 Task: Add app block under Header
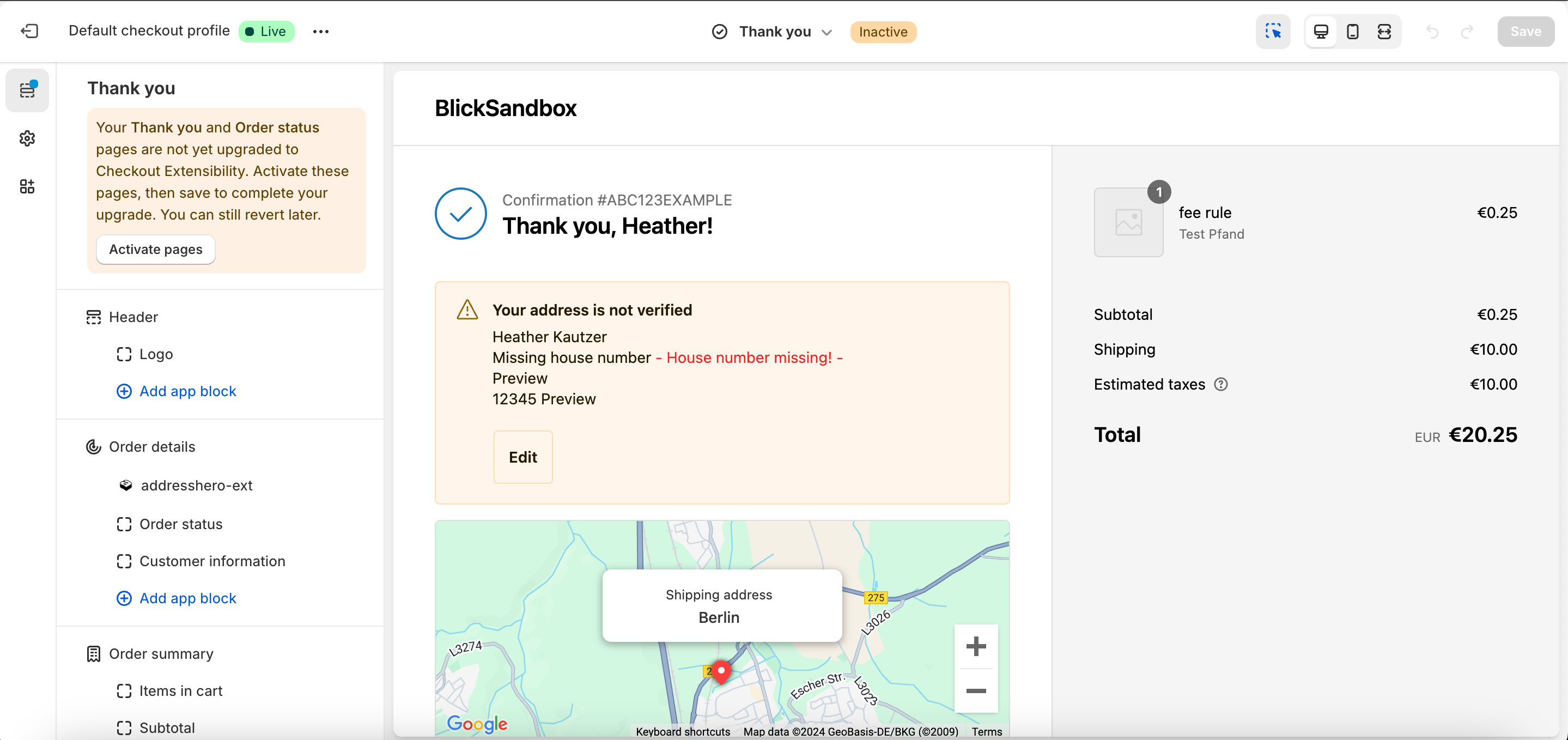(x=177, y=391)
